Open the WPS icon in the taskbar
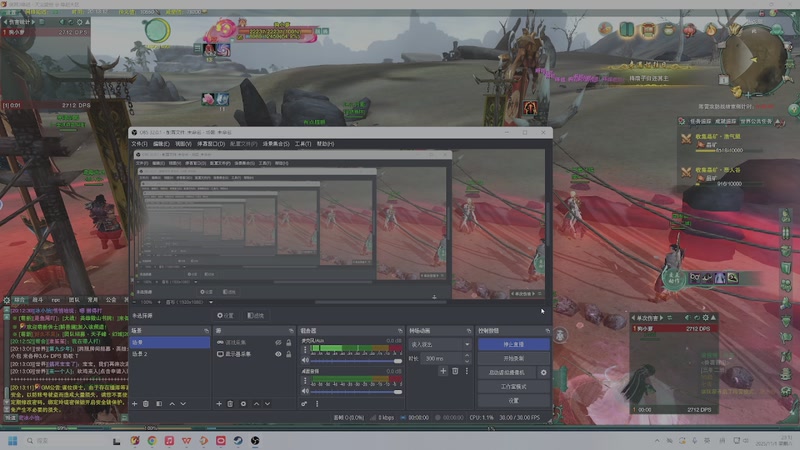This screenshot has width=800, height=450. (186, 440)
